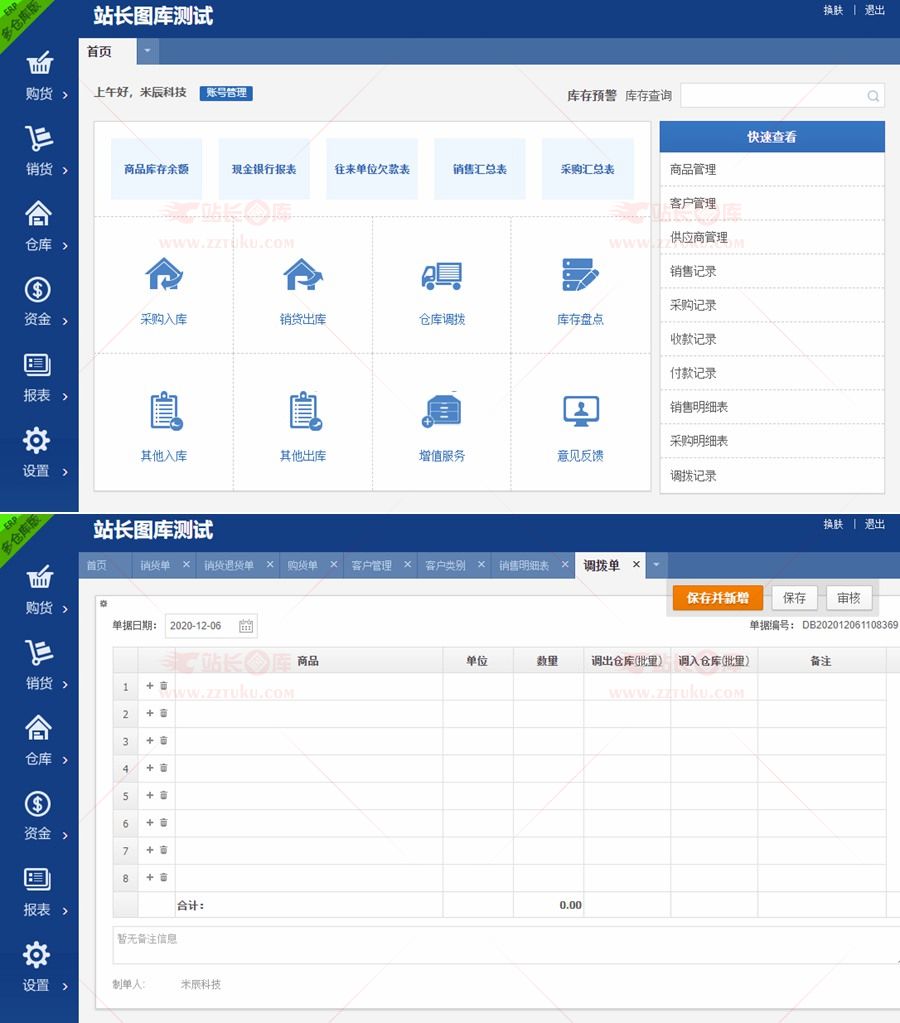Viewport: 900px width, 1023px height.
Task: Open the 增值服务 icon
Action: point(442,411)
